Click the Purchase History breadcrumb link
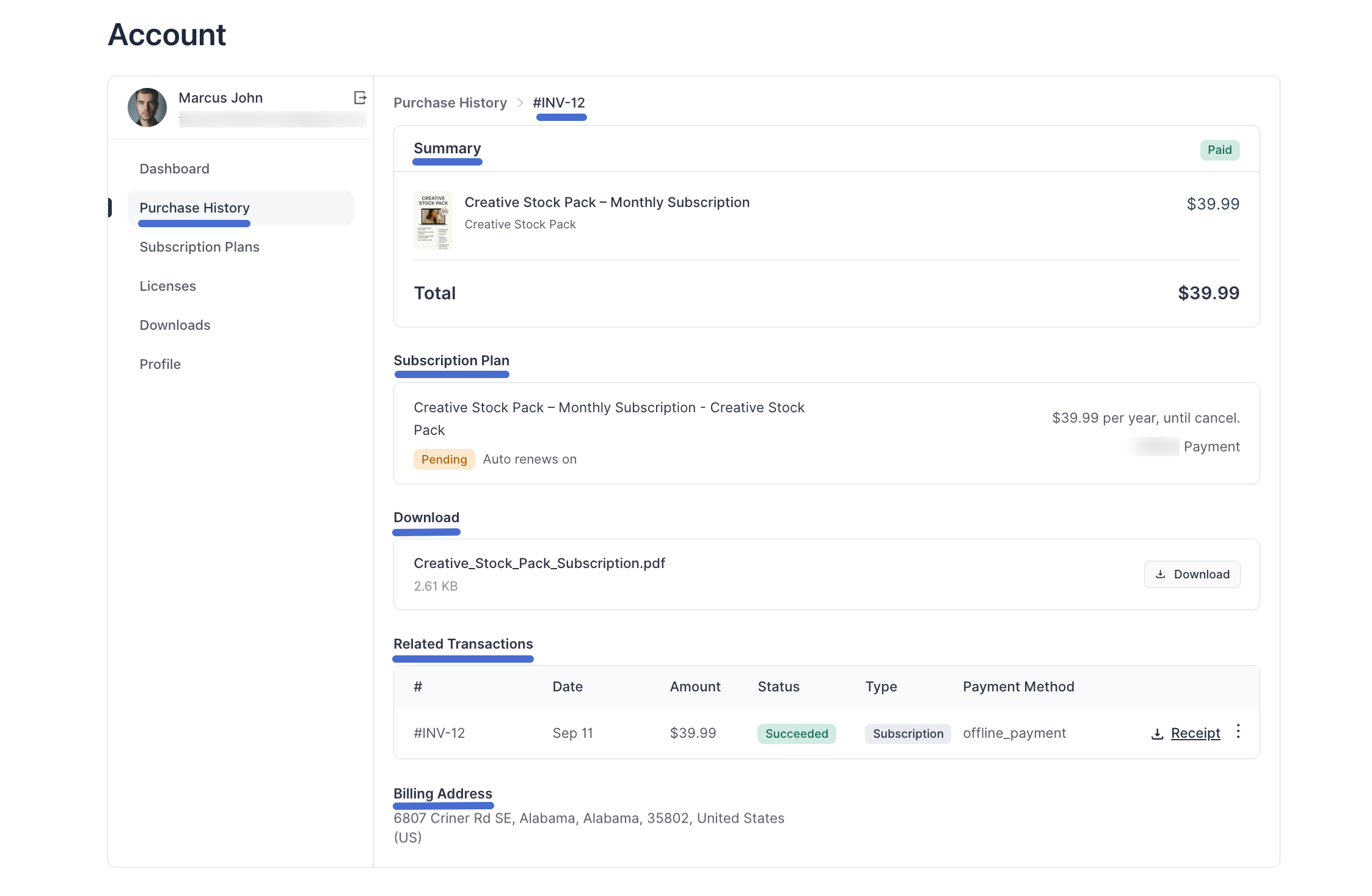Viewport: 1372px width, 896px height. pos(450,103)
